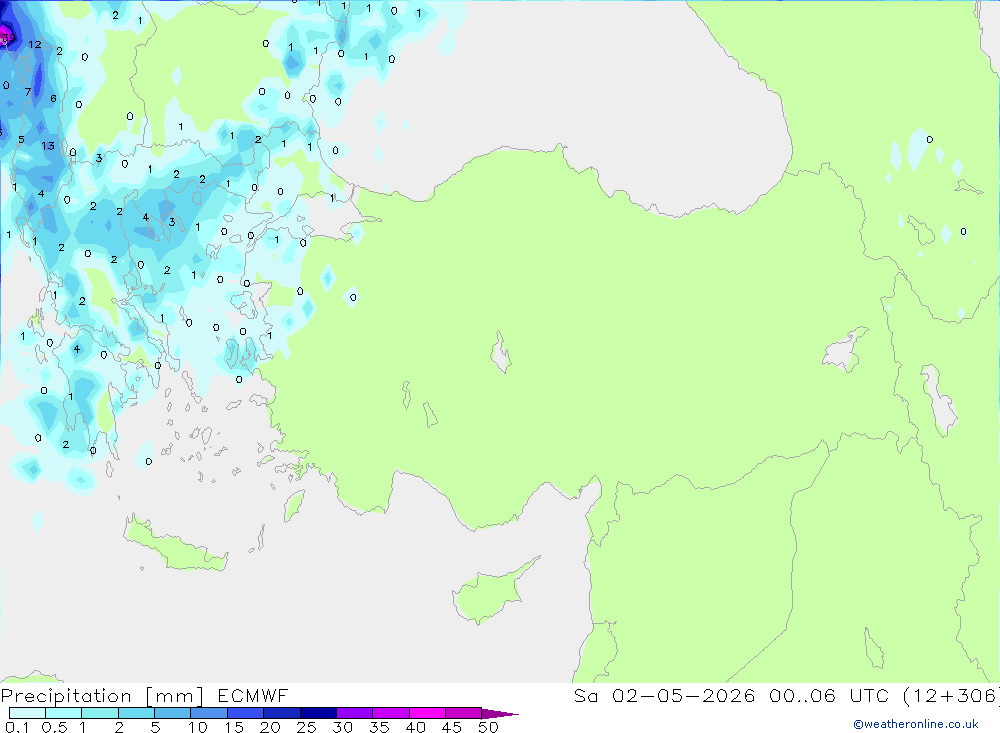
Task: Click the legend label '30'
Action: [342, 727]
